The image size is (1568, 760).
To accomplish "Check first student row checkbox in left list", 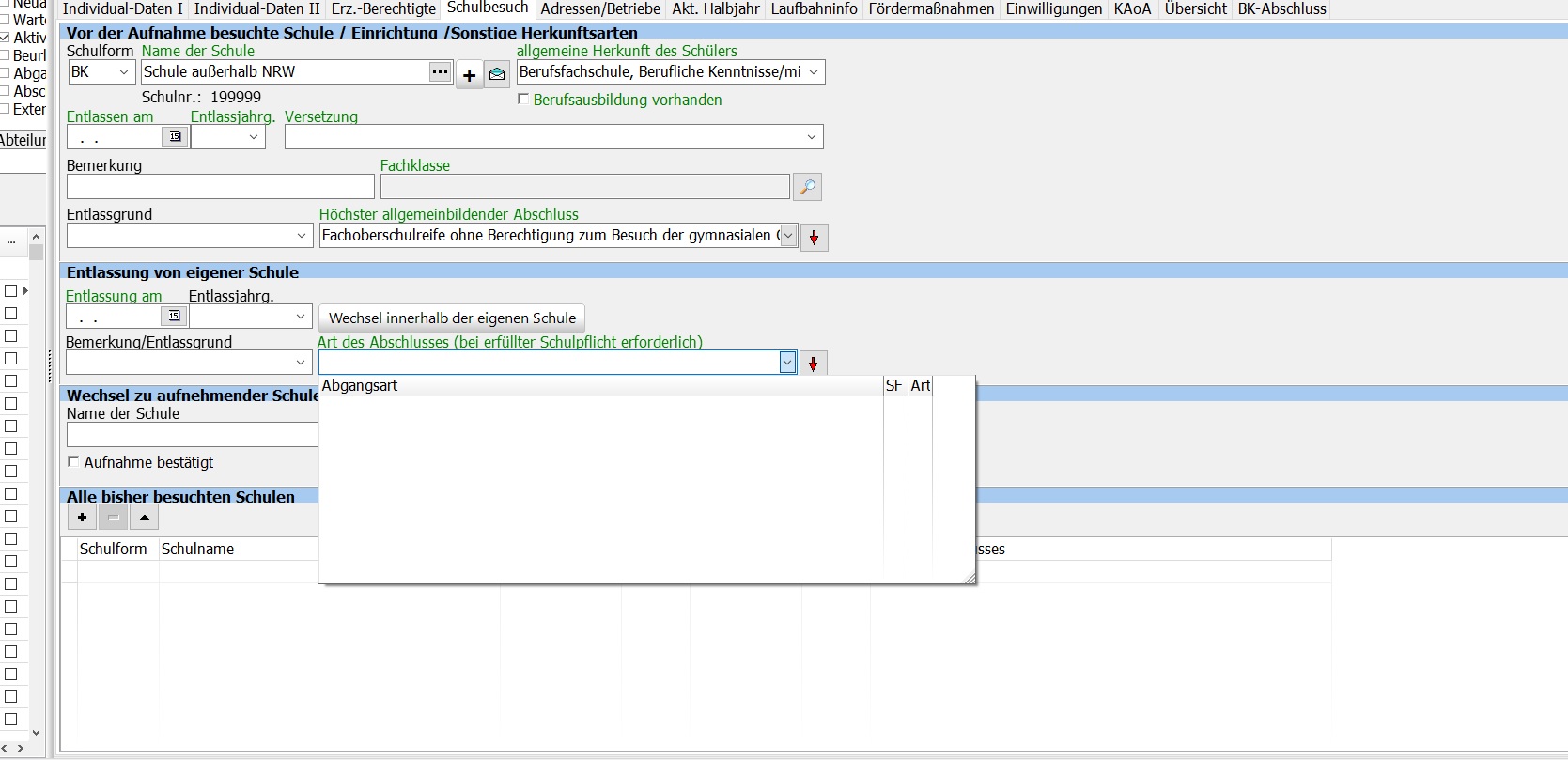I will pyautogui.click(x=11, y=291).
